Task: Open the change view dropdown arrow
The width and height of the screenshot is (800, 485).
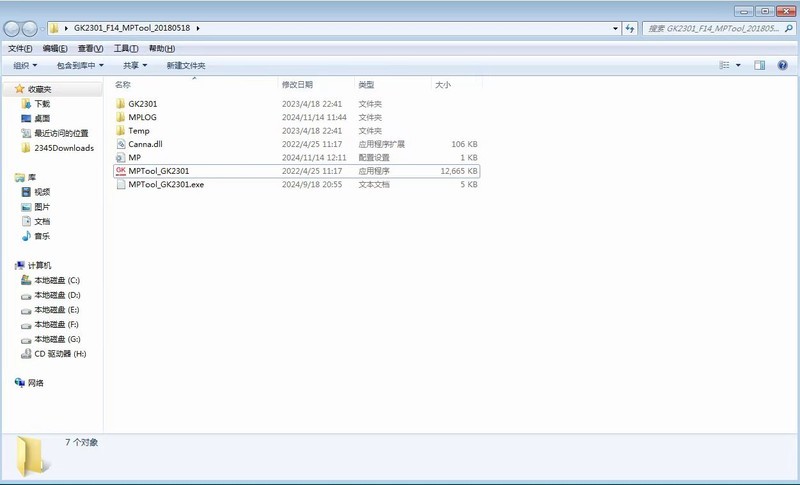Action: 739,65
